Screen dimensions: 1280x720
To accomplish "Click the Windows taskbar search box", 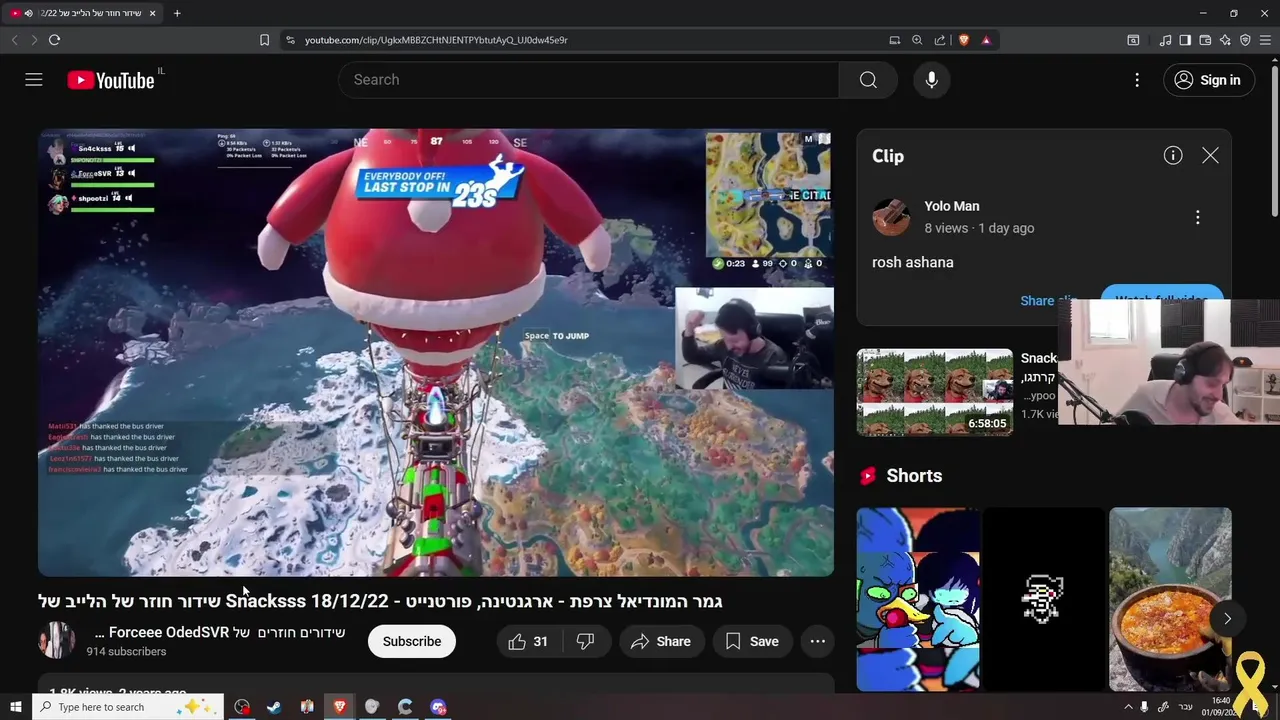I will point(128,707).
